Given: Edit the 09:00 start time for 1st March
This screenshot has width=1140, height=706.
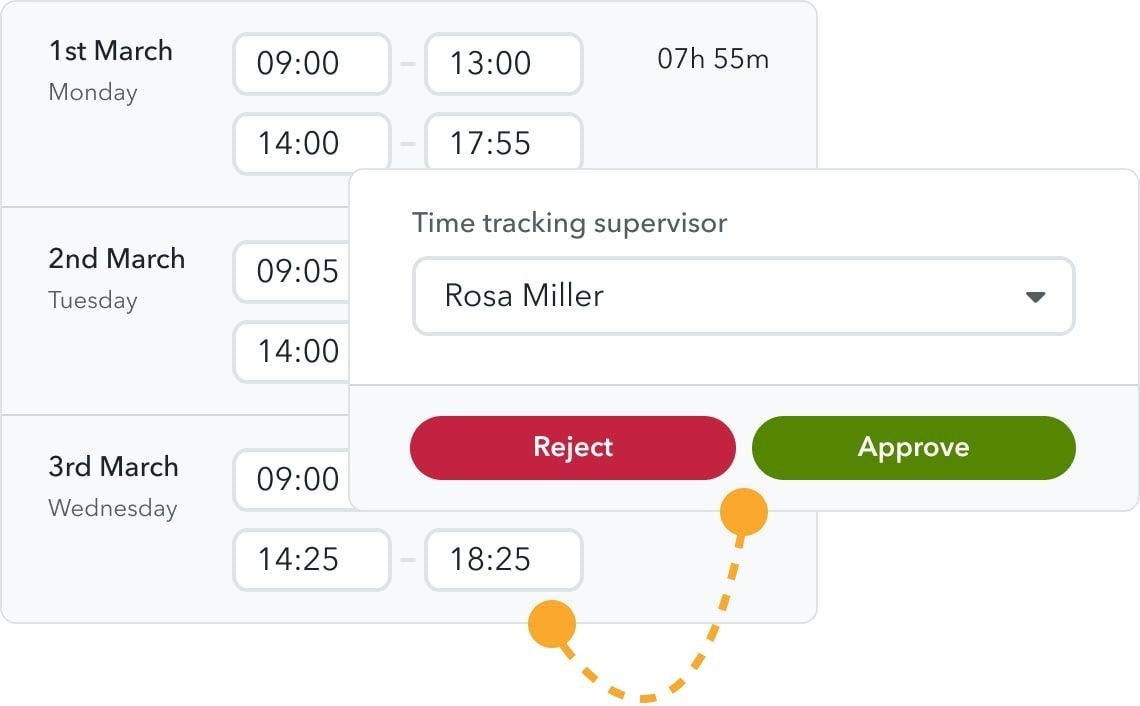Looking at the screenshot, I should coord(311,64).
